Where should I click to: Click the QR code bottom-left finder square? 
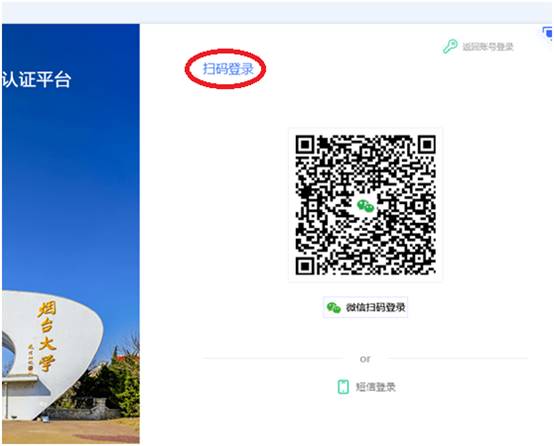tap(305, 266)
